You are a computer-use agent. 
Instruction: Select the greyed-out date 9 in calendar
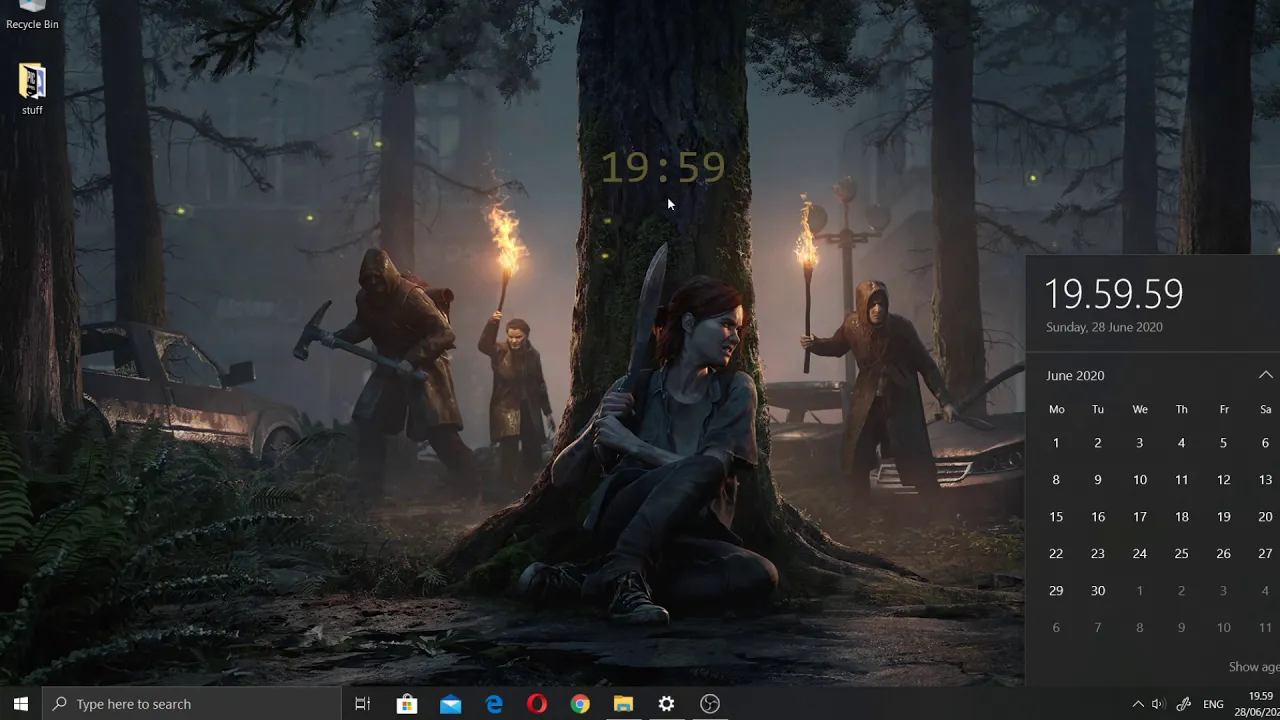(1181, 628)
